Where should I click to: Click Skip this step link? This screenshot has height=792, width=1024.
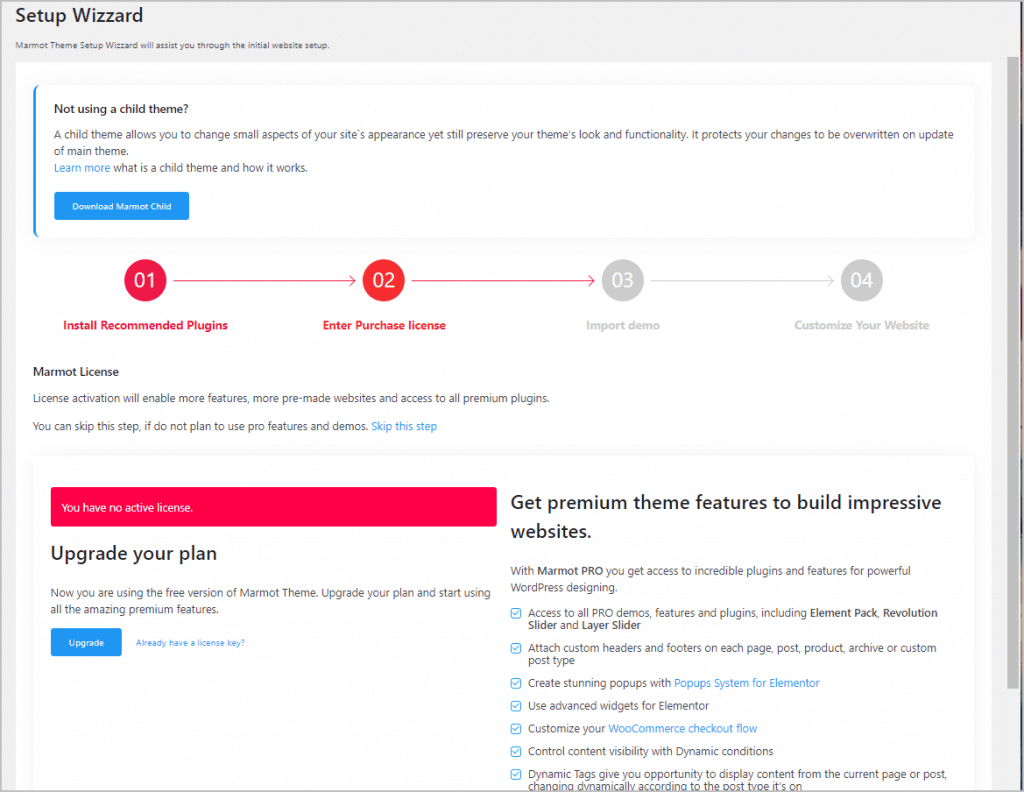pyautogui.click(x=404, y=426)
